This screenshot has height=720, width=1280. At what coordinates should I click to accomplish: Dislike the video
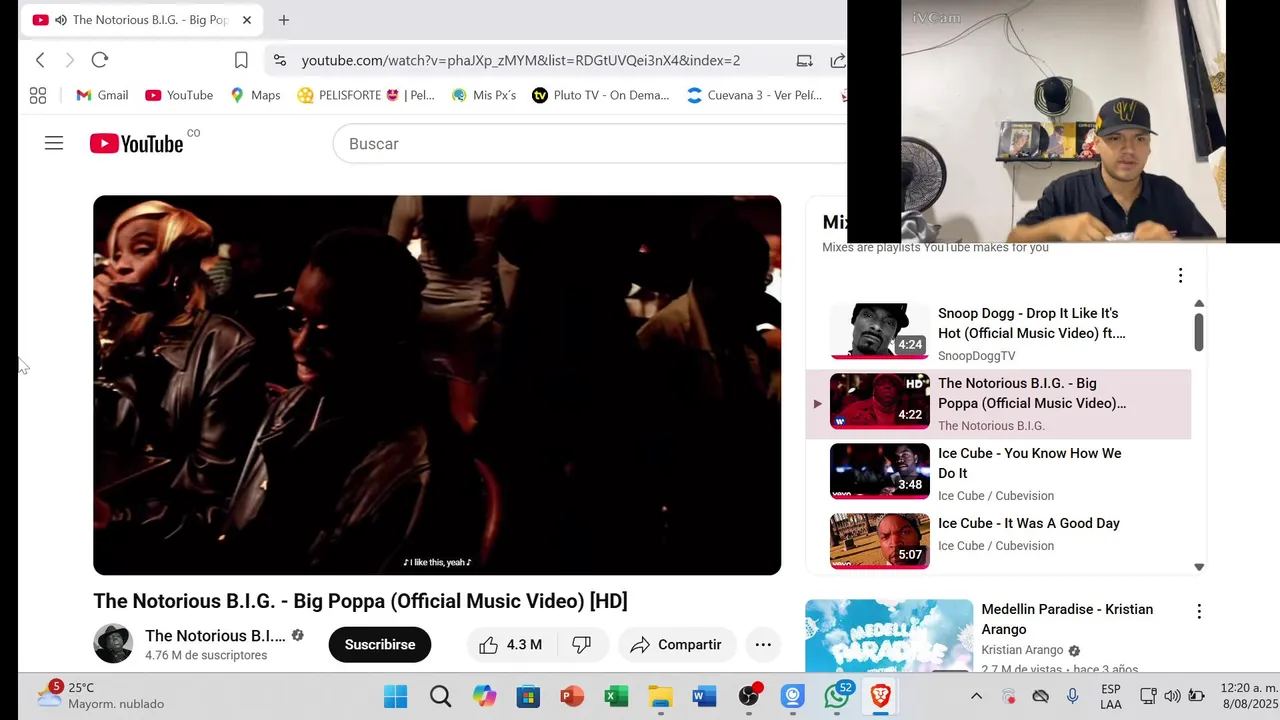[x=581, y=645]
